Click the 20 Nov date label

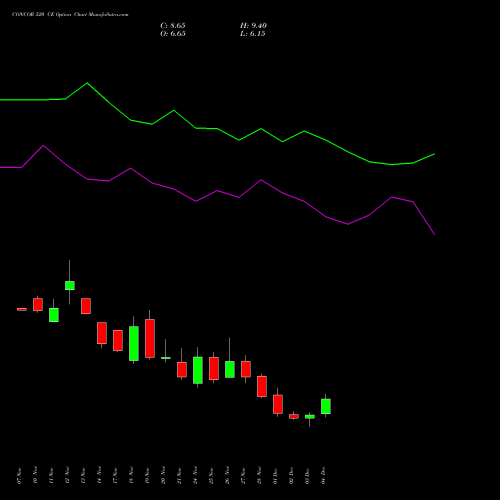[x=163, y=475]
